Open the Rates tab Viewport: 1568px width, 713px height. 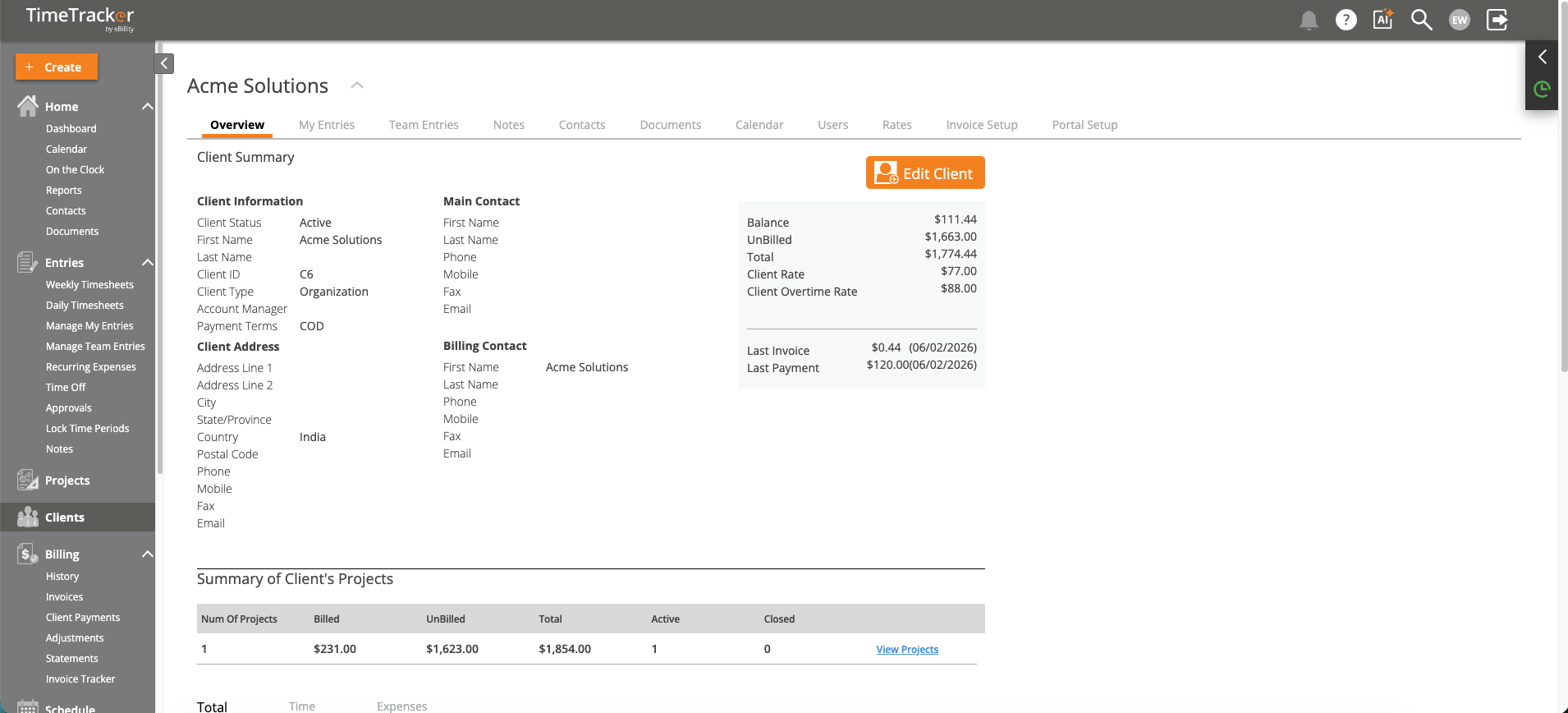[x=897, y=125]
